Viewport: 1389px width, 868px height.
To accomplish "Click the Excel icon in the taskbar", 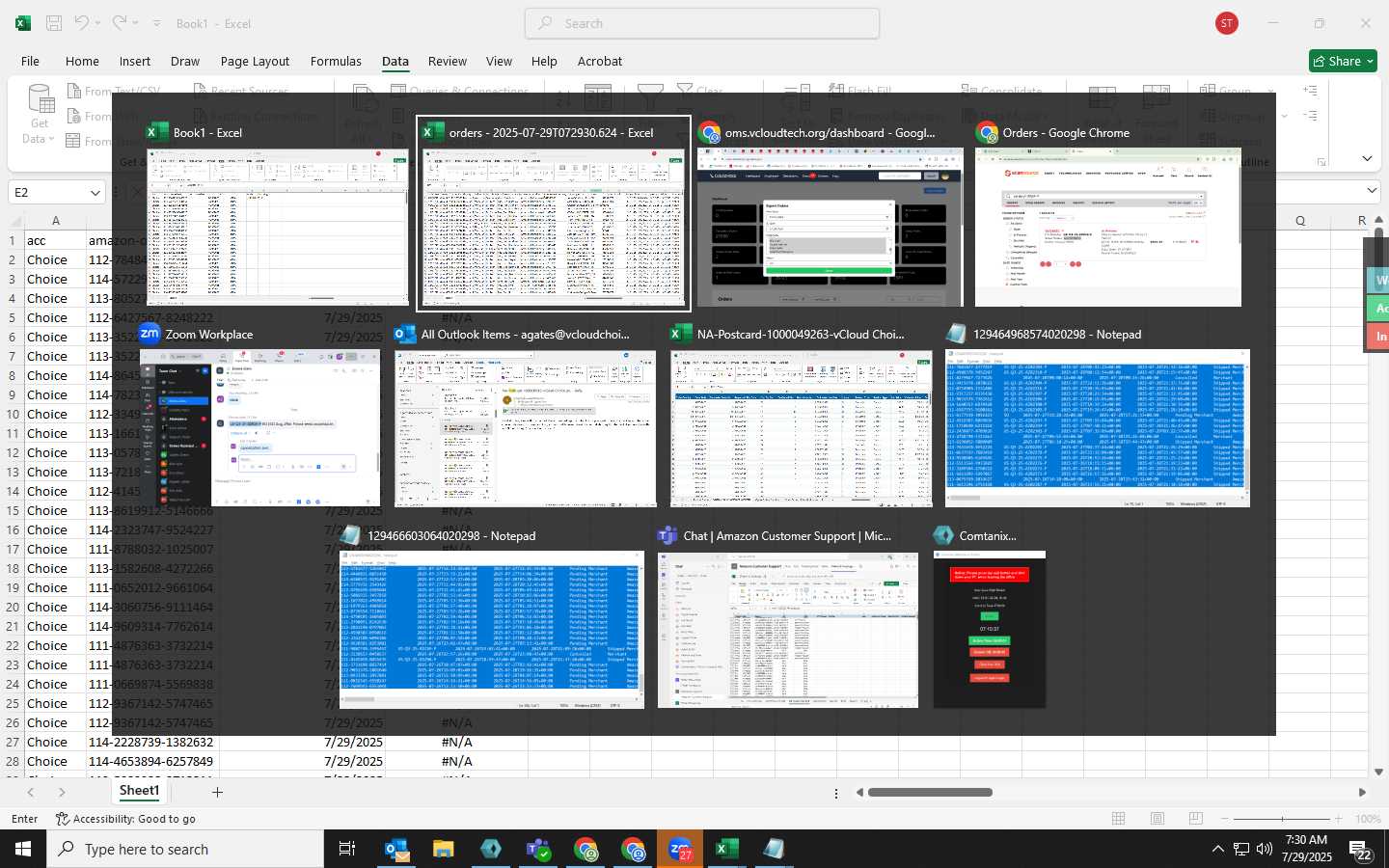I will pyautogui.click(x=726, y=849).
